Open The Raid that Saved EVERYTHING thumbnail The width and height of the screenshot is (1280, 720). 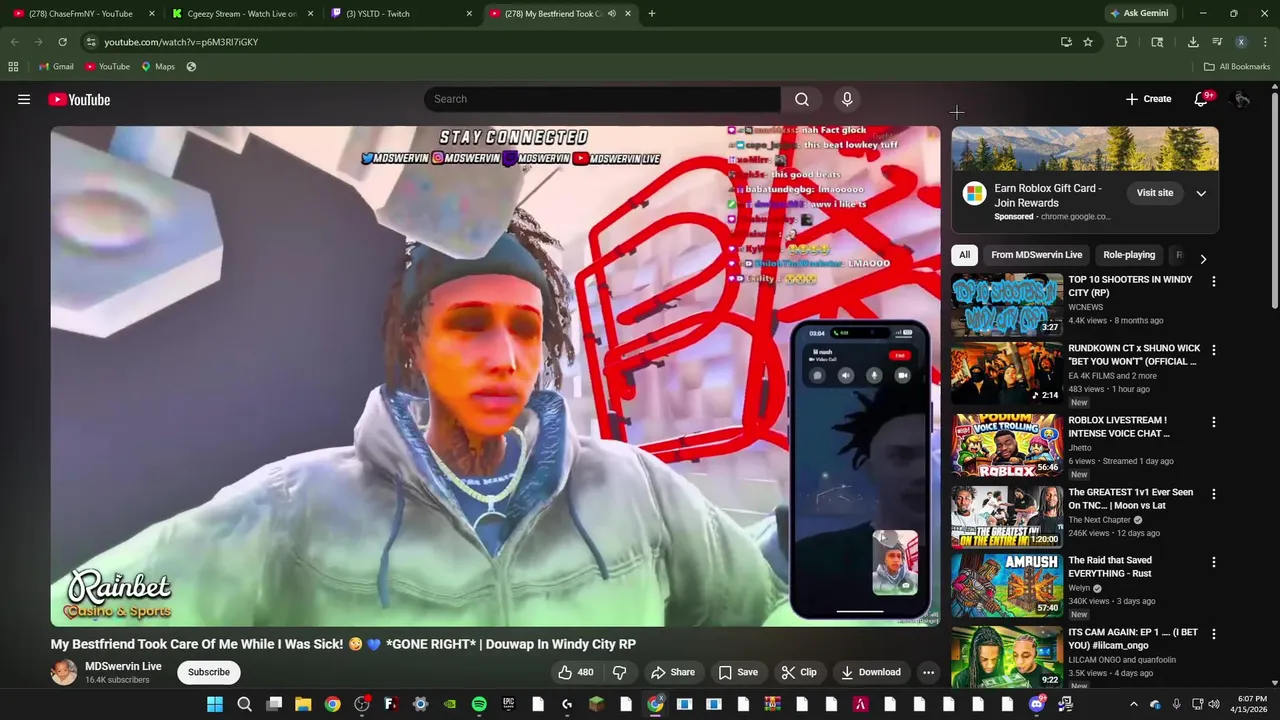[x=1007, y=585]
